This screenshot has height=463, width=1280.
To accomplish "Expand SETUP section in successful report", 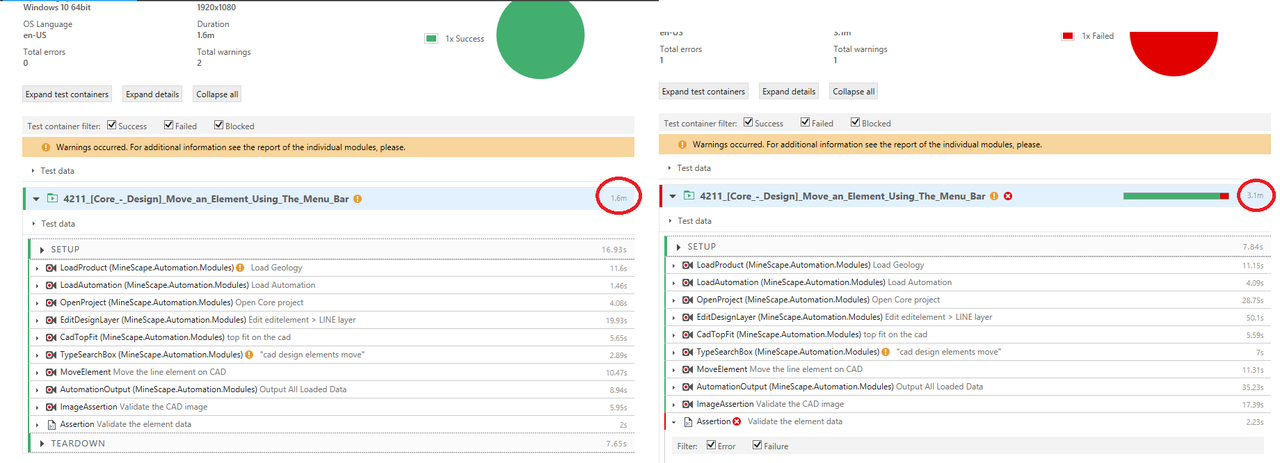I will [x=41, y=249].
